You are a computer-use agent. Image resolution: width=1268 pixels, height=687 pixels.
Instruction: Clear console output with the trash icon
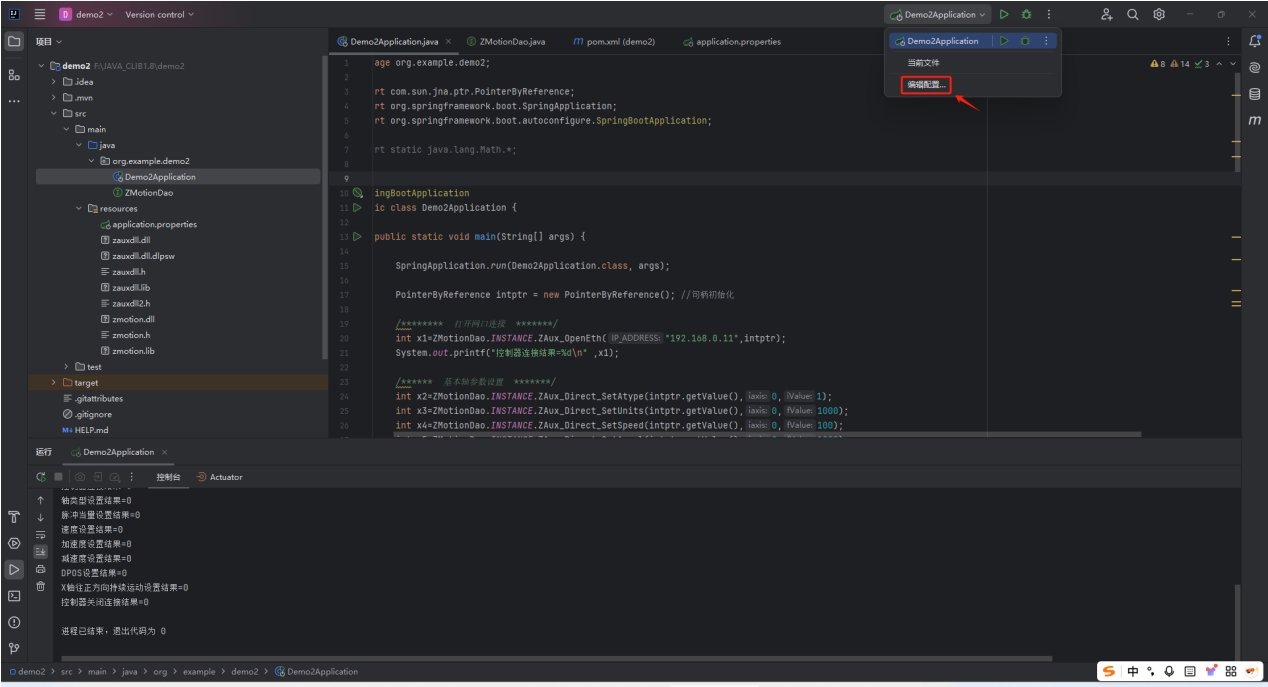pos(41,586)
